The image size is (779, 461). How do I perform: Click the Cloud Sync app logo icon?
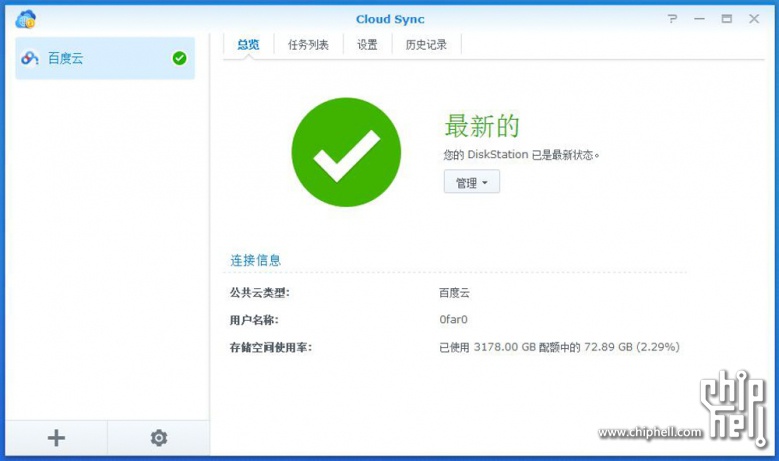(25, 19)
